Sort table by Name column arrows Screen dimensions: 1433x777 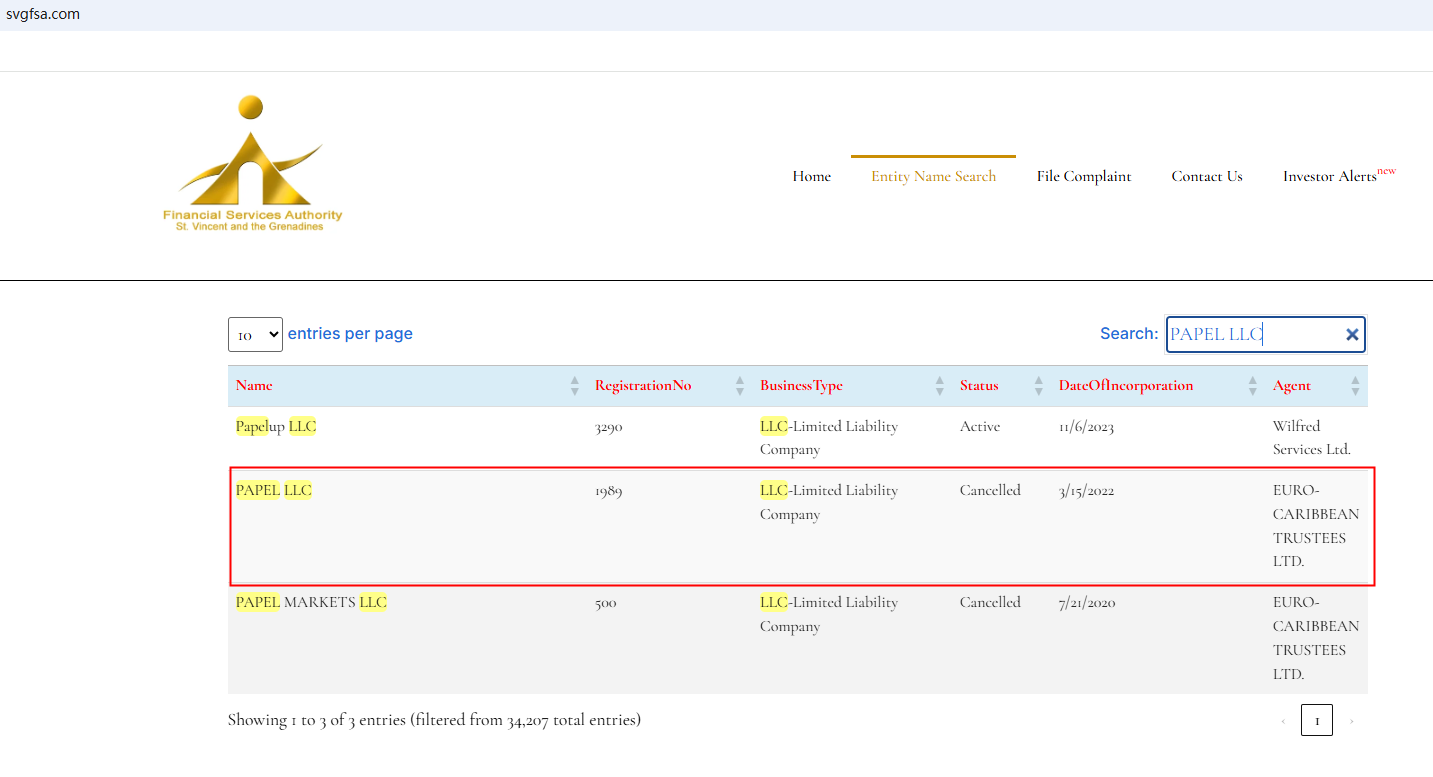(574, 386)
